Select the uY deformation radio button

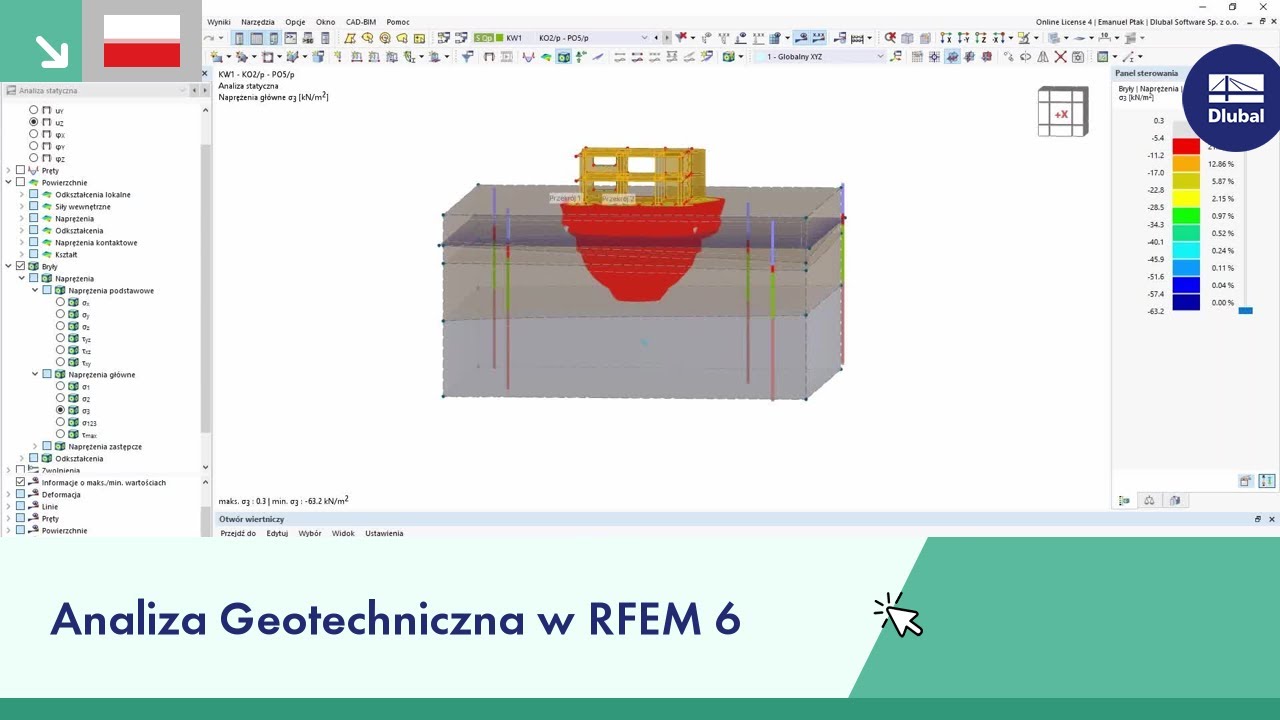point(33,110)
